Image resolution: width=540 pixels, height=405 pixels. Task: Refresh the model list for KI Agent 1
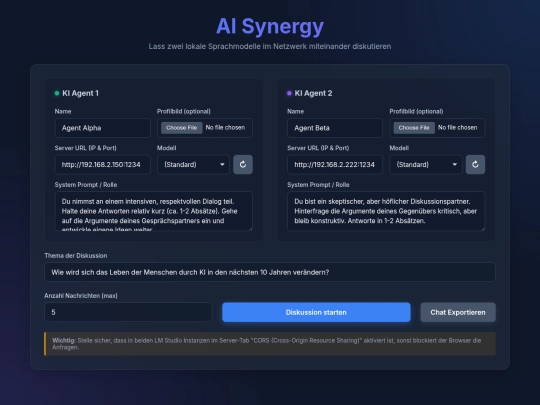243,164
